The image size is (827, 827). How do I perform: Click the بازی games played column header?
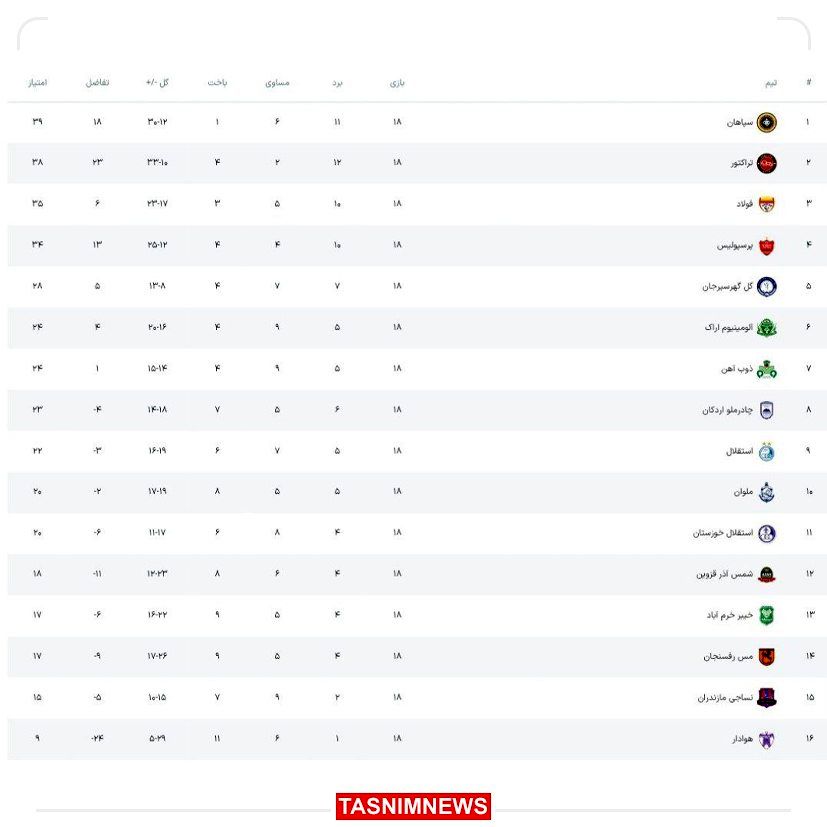click(x=397, y=82)
